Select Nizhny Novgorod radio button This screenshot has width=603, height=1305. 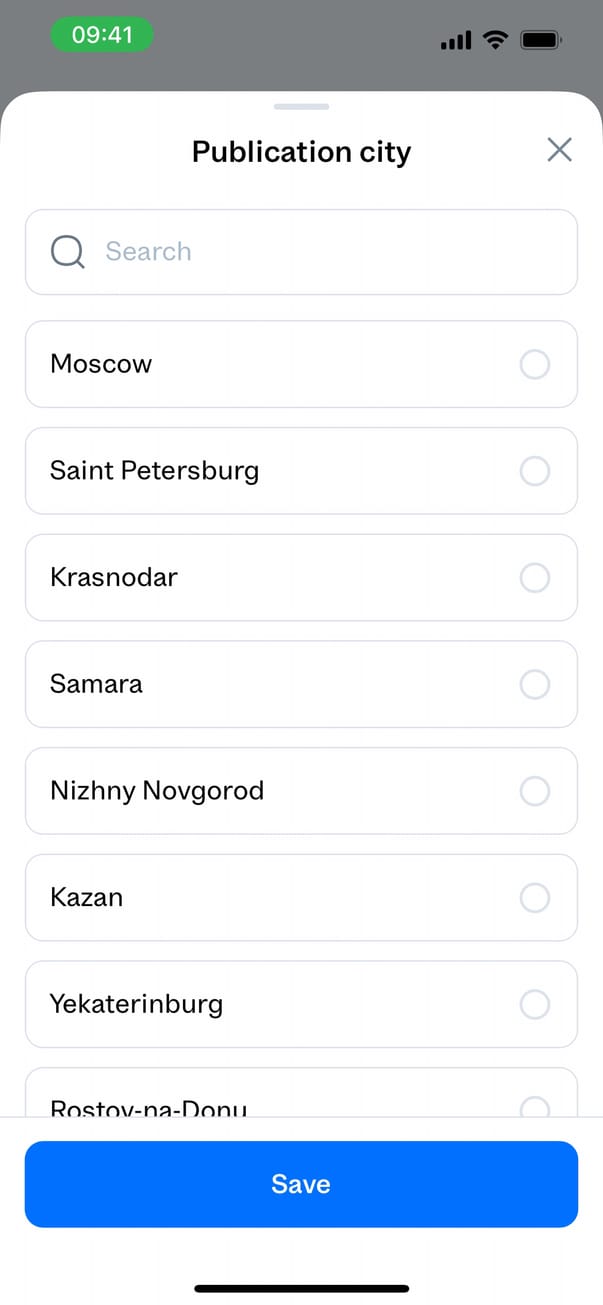pyautogui.click(x=535, y=791)
